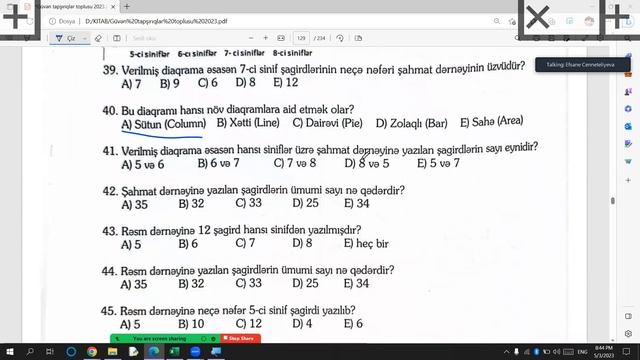This screenshot has width=640, height=360.
Task: Open the Shopping cart sidebar icon
Action: coord(628,162)
